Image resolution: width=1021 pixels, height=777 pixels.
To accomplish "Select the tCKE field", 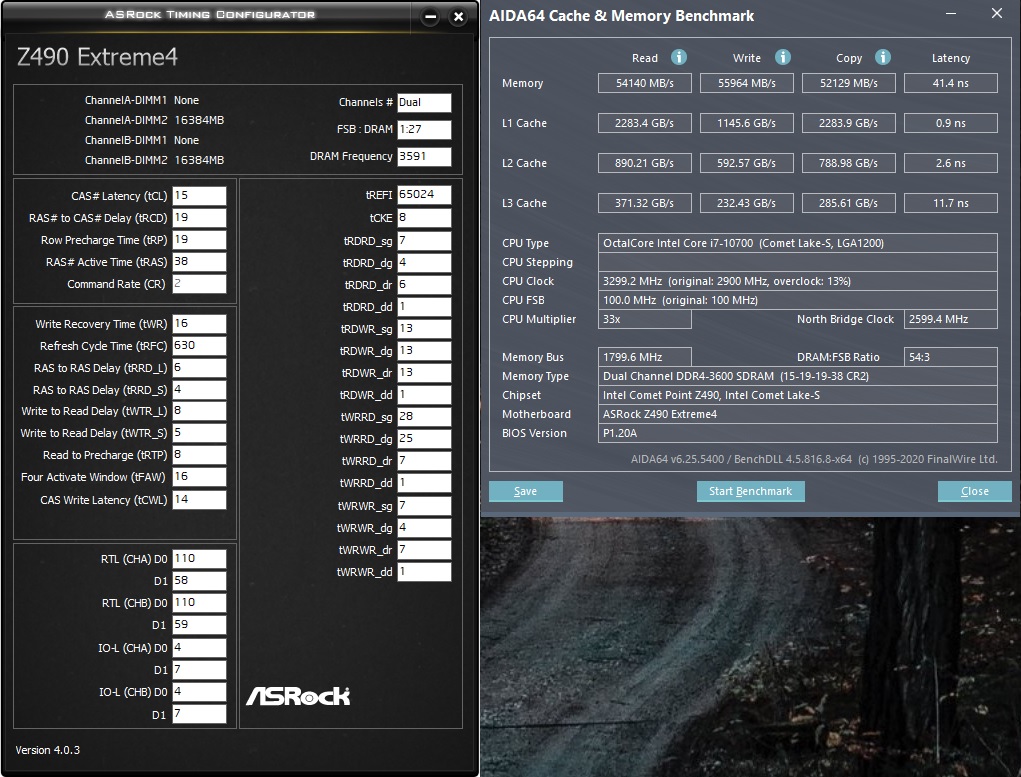I will pos(424,218).
